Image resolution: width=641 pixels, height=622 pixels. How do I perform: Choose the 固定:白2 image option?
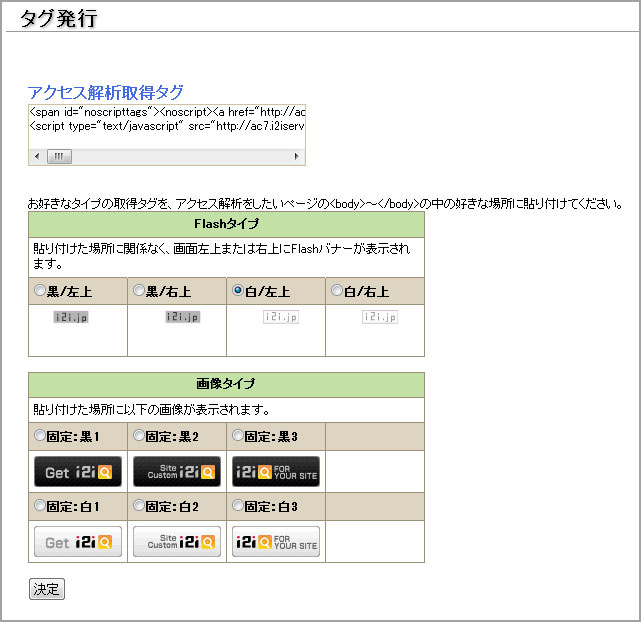[139, 506]
